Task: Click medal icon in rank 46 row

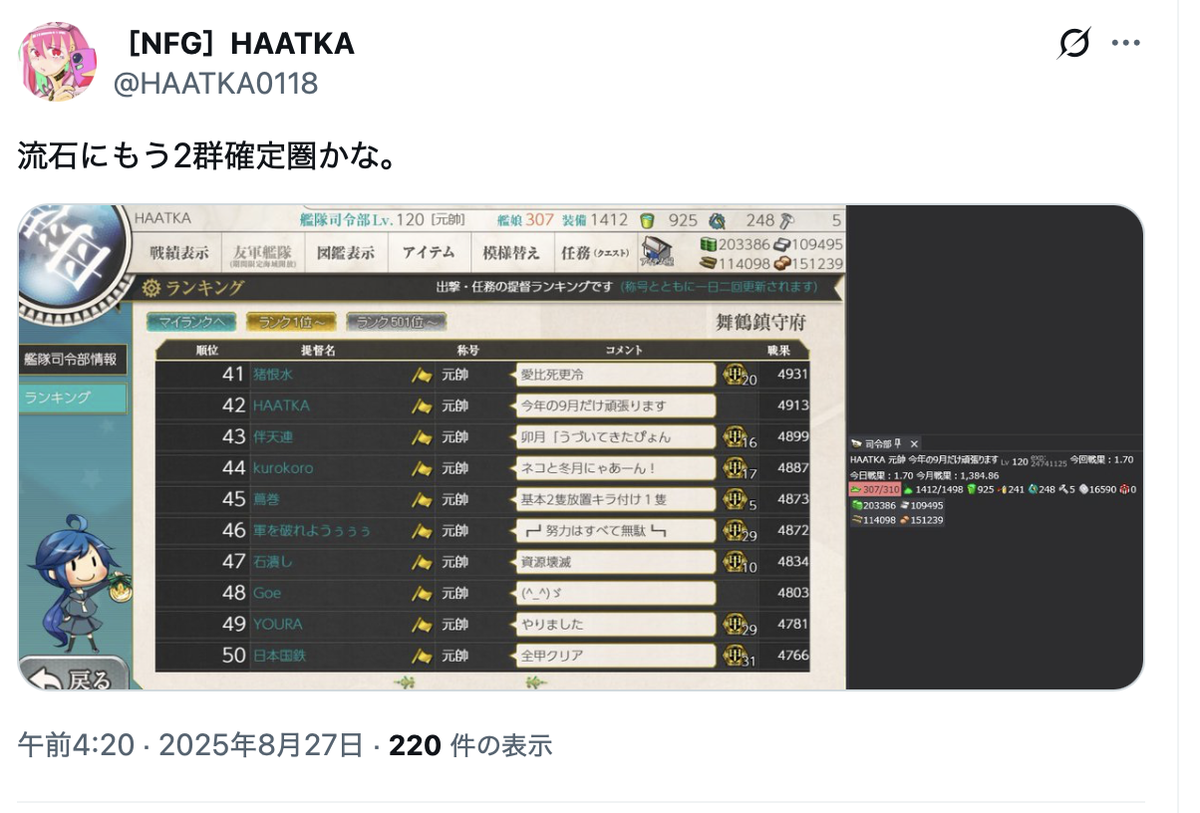Action: (x=735, y=531)
